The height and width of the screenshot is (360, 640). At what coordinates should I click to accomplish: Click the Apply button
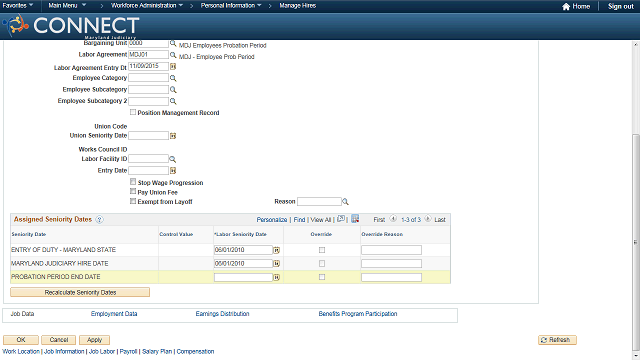coord(94,340)
